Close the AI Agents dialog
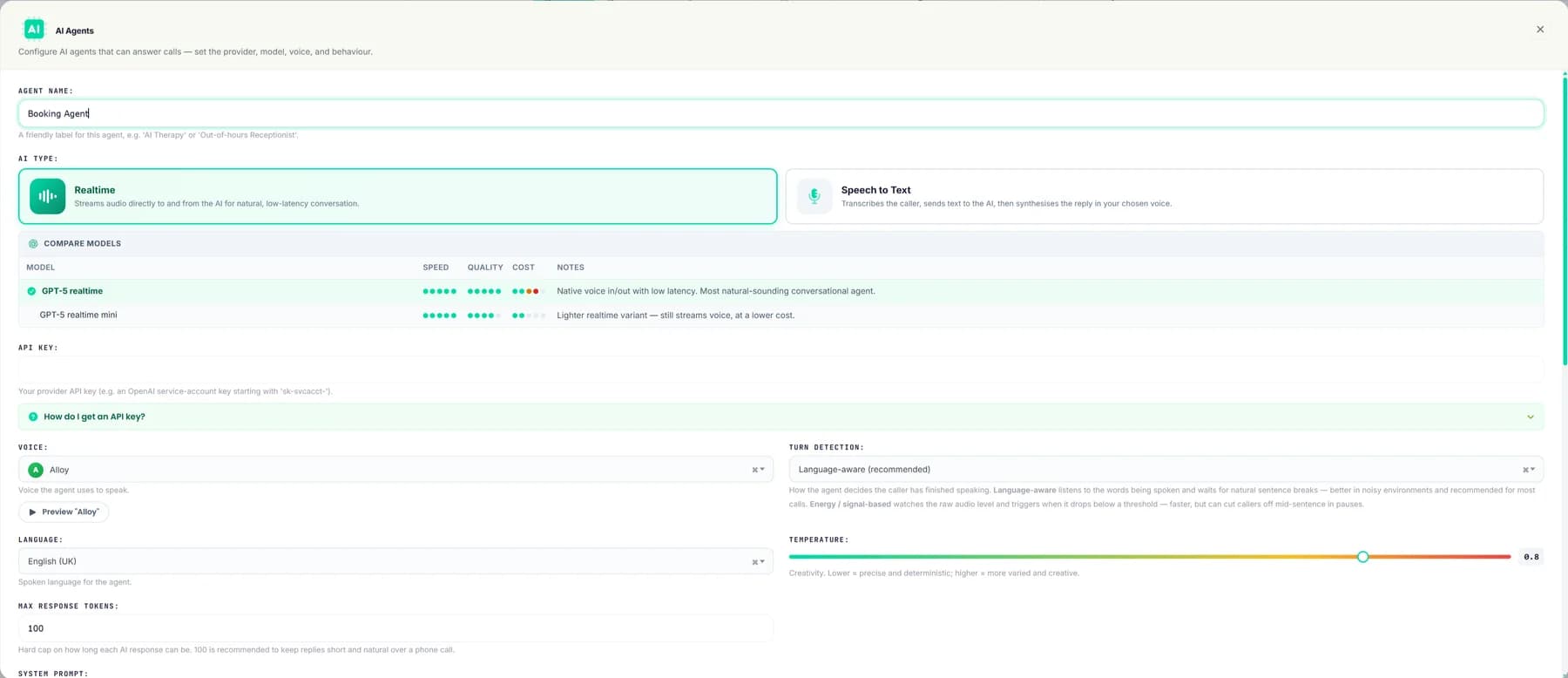The image size is (1568, 678). tap(1540, 30)
